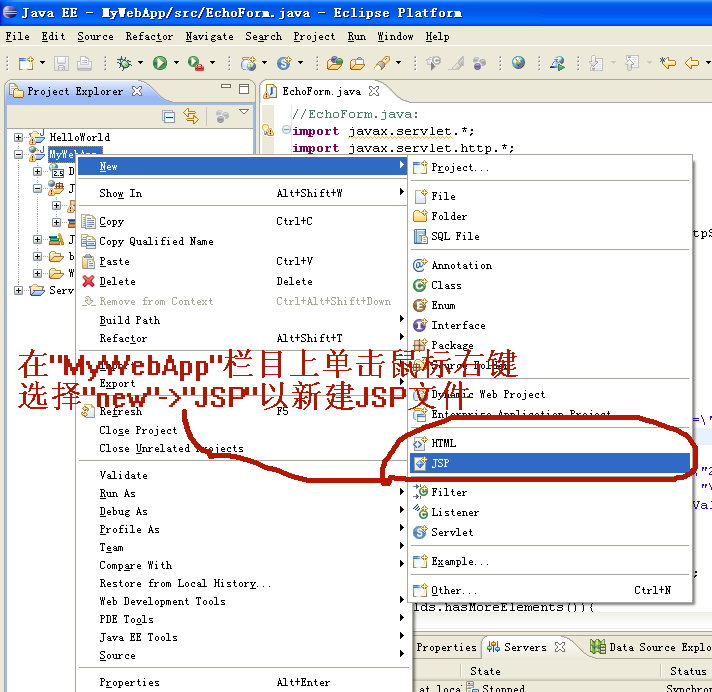Click the Project... entry in New submenu
Viewport: 712px width, 692px height.
pos(550,168)
